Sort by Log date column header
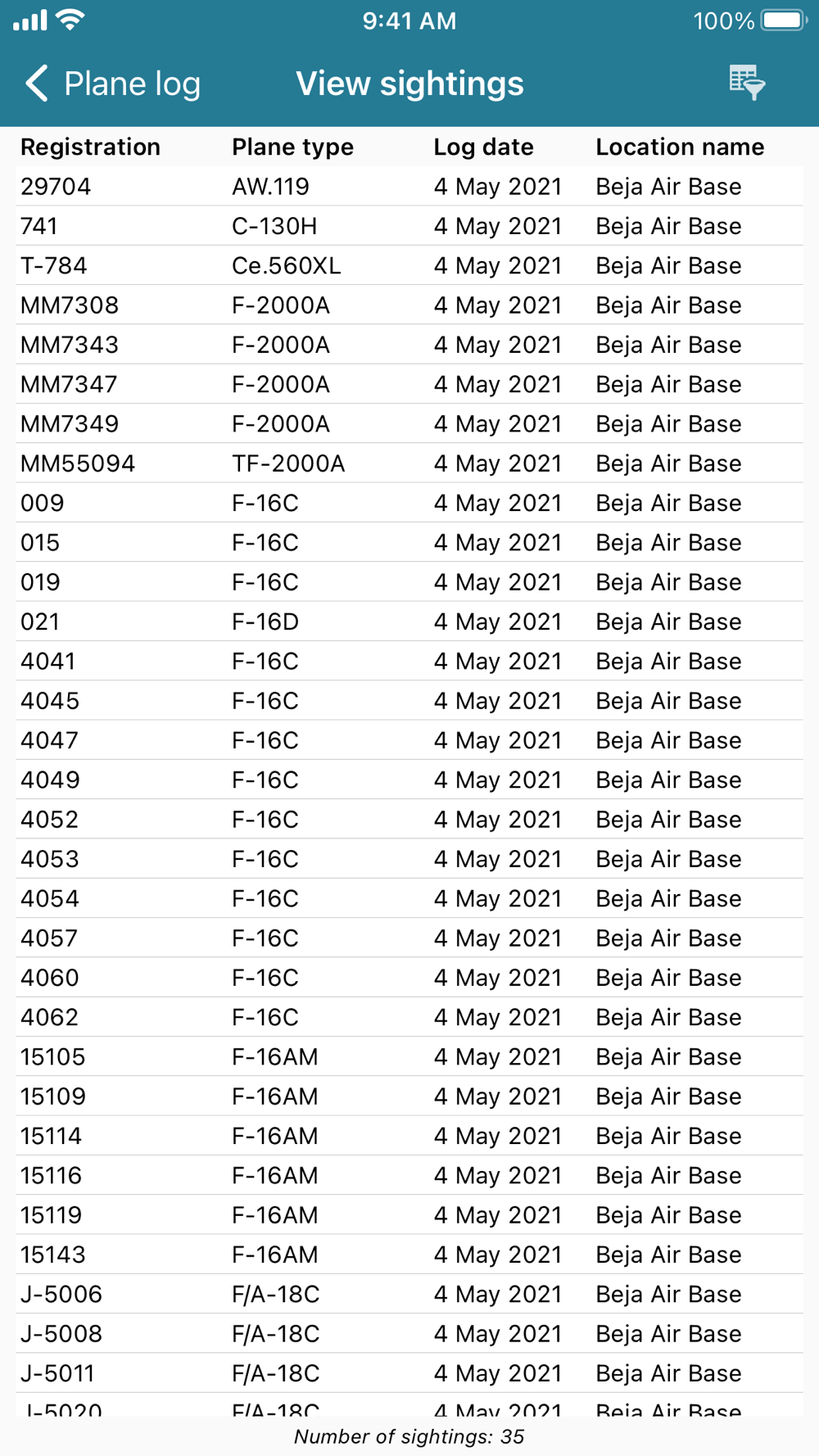 point(483,147)
